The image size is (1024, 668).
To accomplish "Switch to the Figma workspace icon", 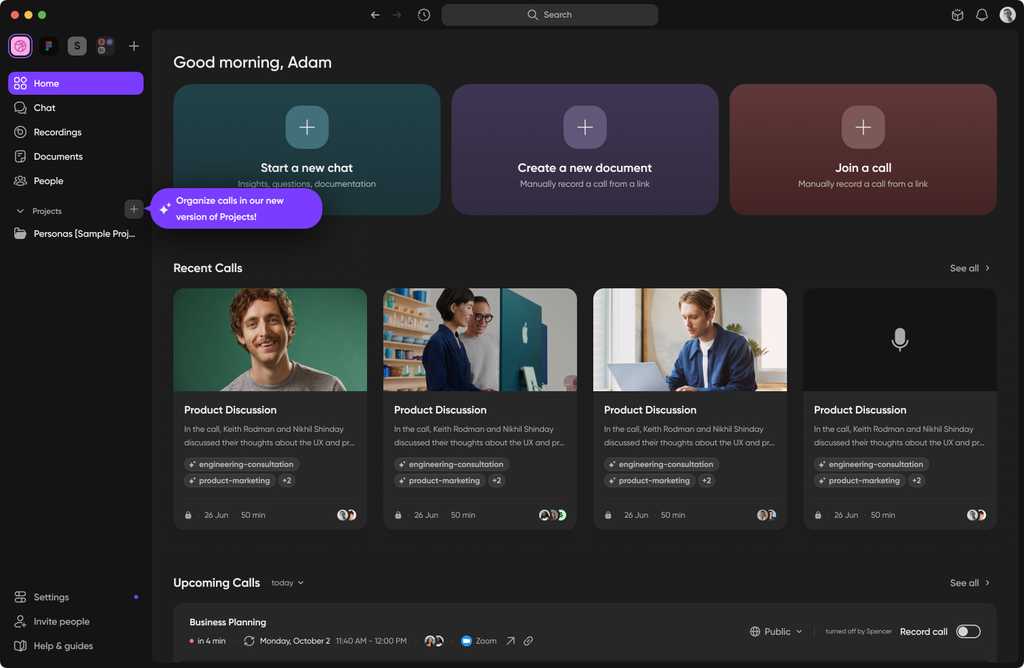I will [49, 46].
